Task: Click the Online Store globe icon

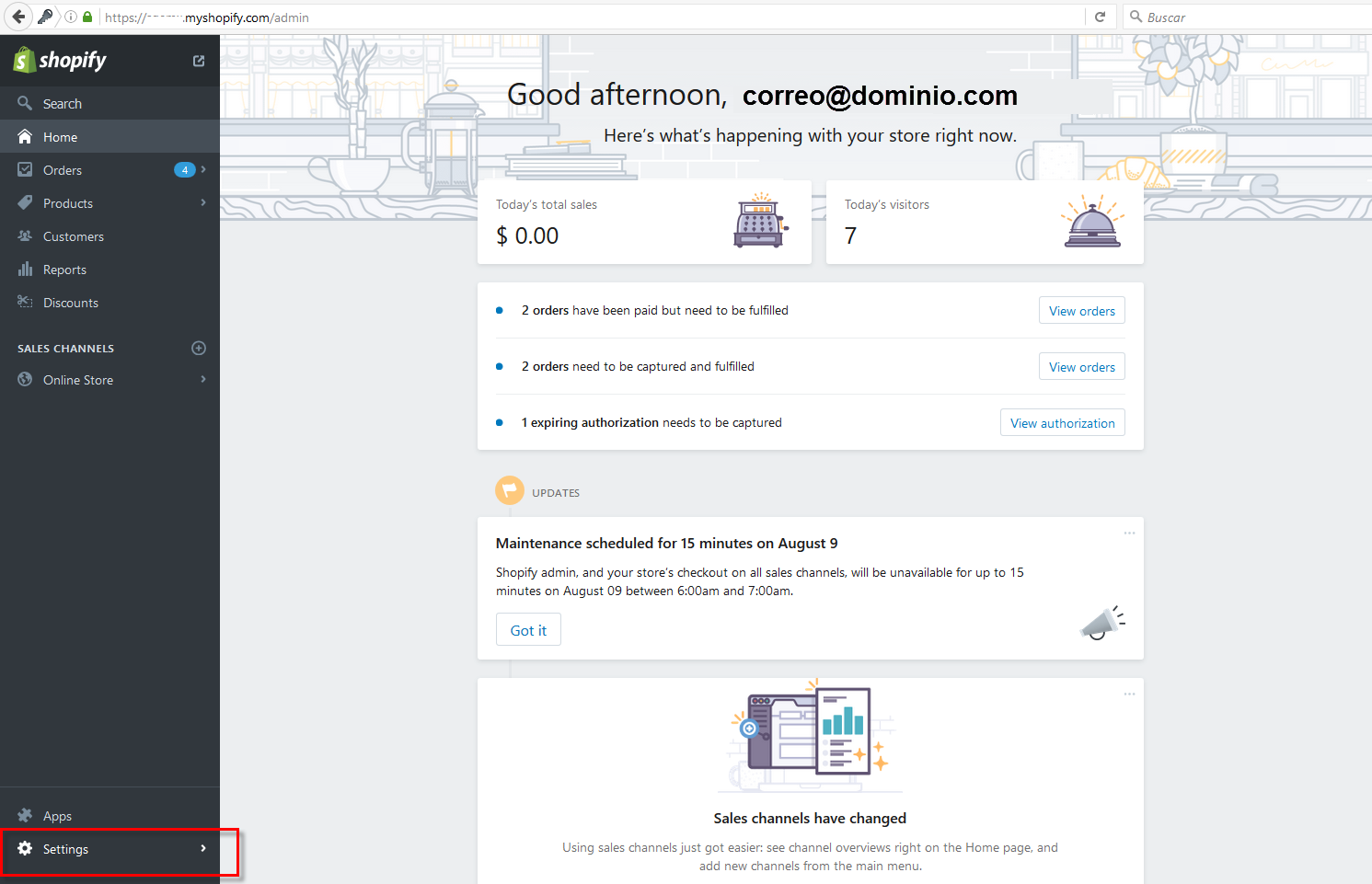Action: tap(25, 379)
